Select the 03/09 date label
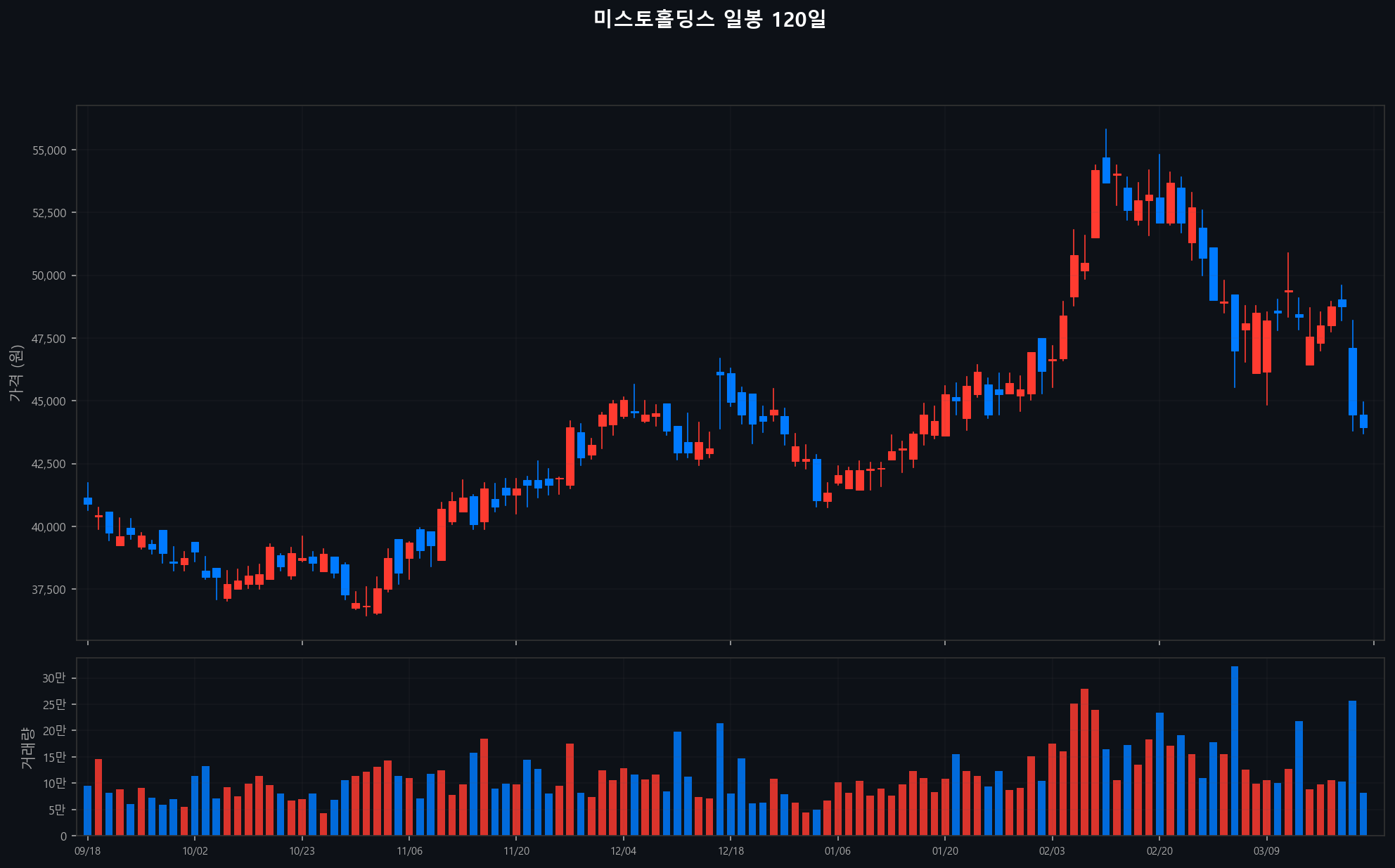The width and height of the screenshot is (1395, 868). (x=1266, y=851)
